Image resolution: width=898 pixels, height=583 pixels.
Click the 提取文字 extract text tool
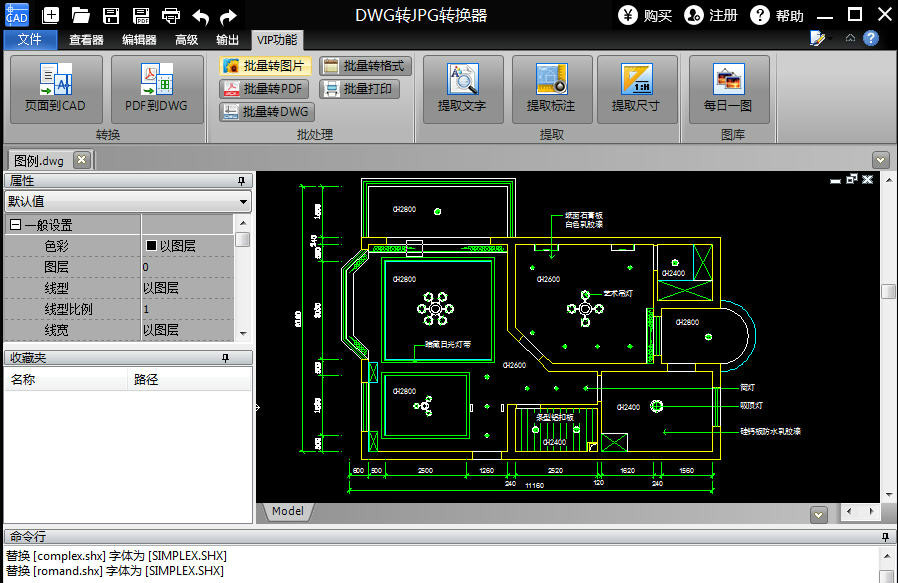[463, 89]
